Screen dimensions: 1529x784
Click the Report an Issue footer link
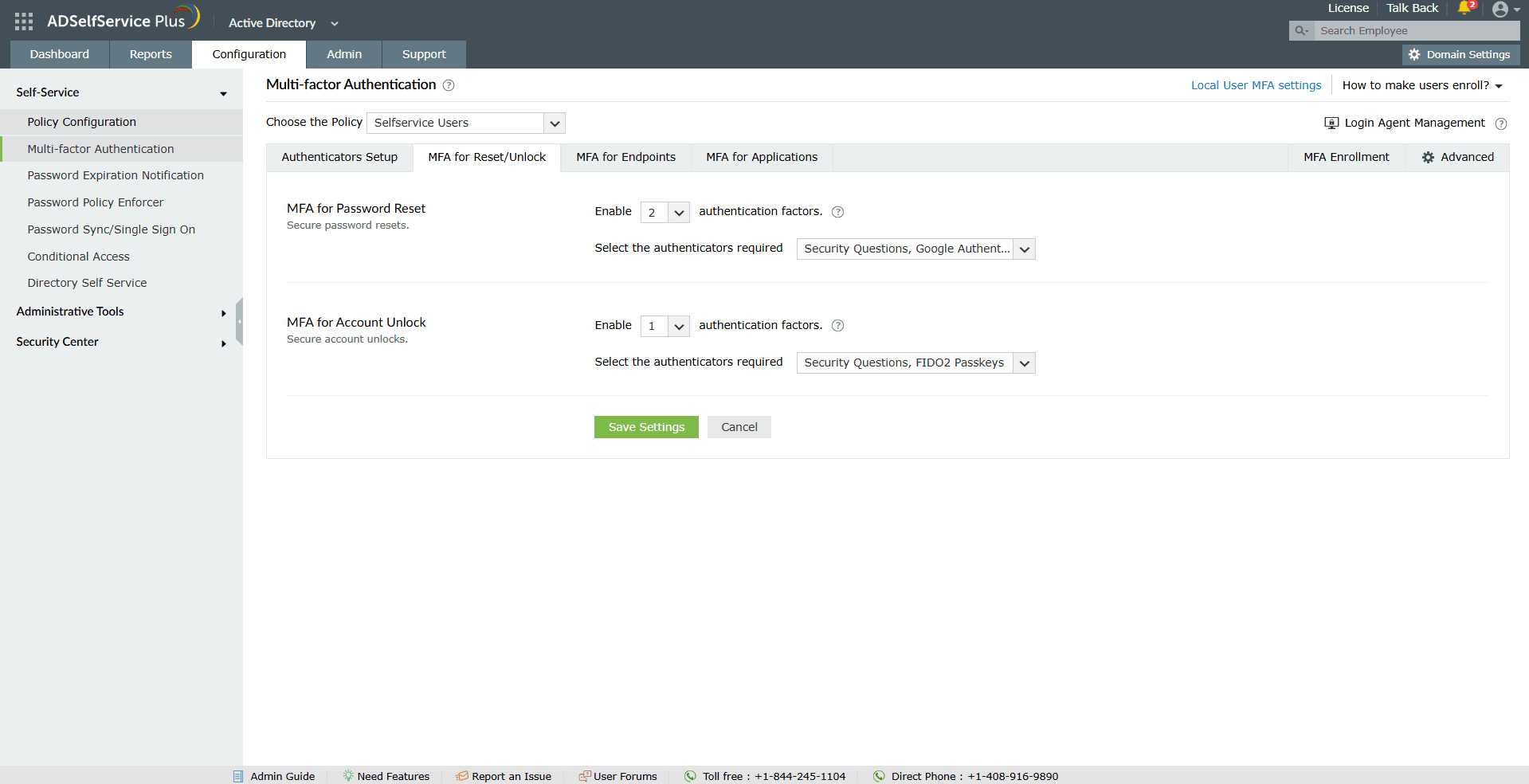pyautogui.click(x=512, y=776)
